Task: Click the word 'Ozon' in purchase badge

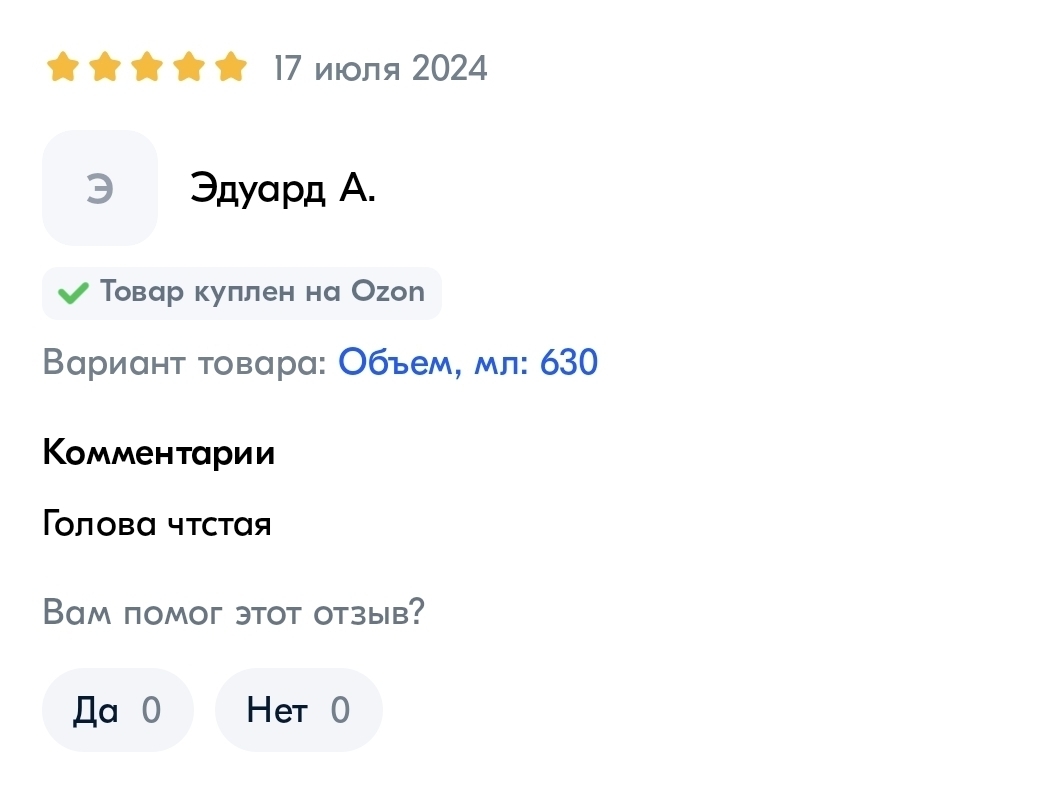Action: pyautogui.click(x=388, y=293)
